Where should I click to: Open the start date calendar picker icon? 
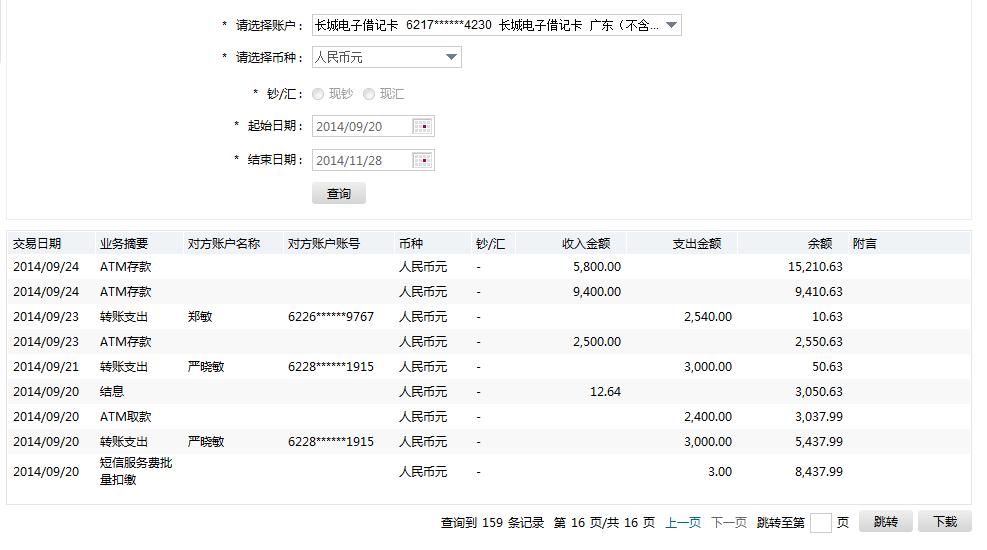coord(422,126)
